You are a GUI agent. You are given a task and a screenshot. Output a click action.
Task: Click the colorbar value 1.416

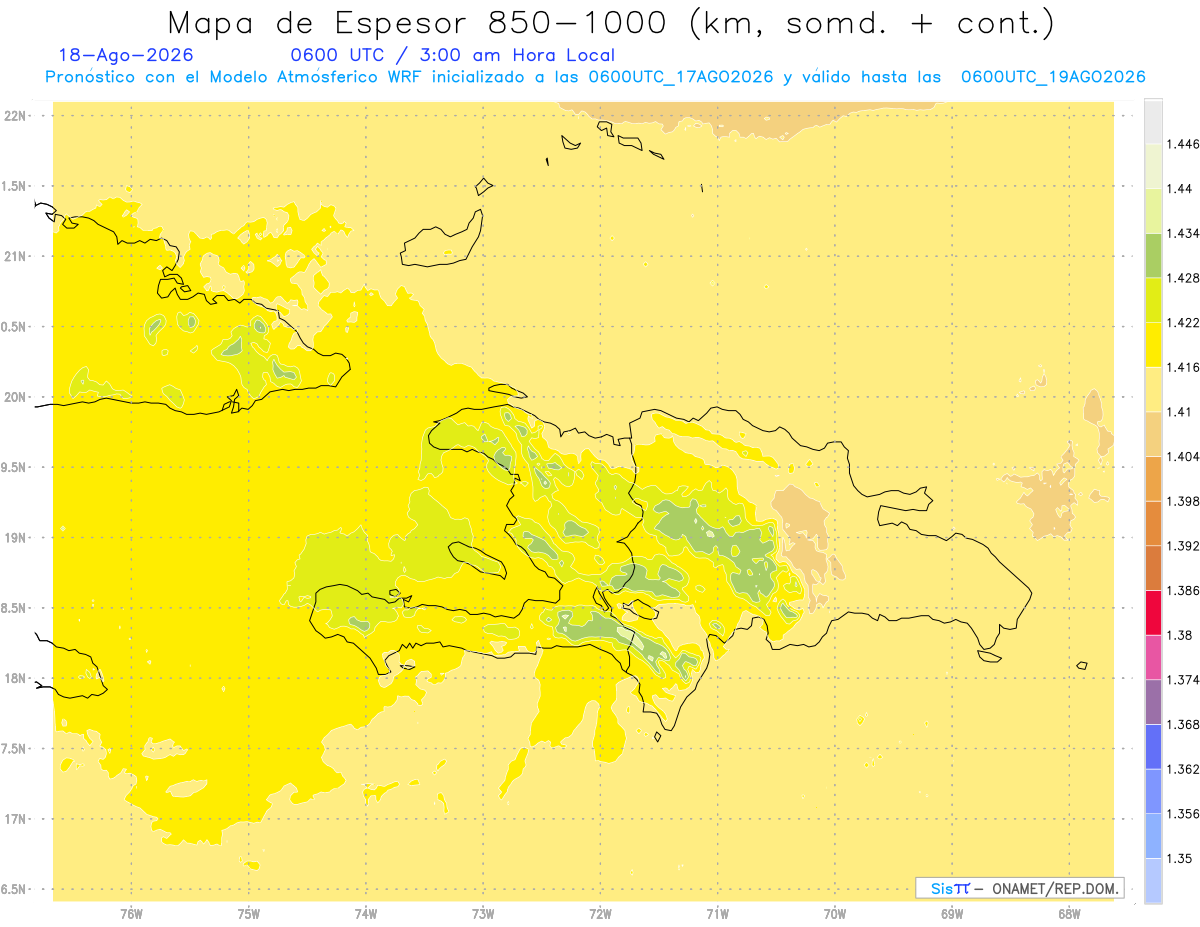click(1183, 367)
